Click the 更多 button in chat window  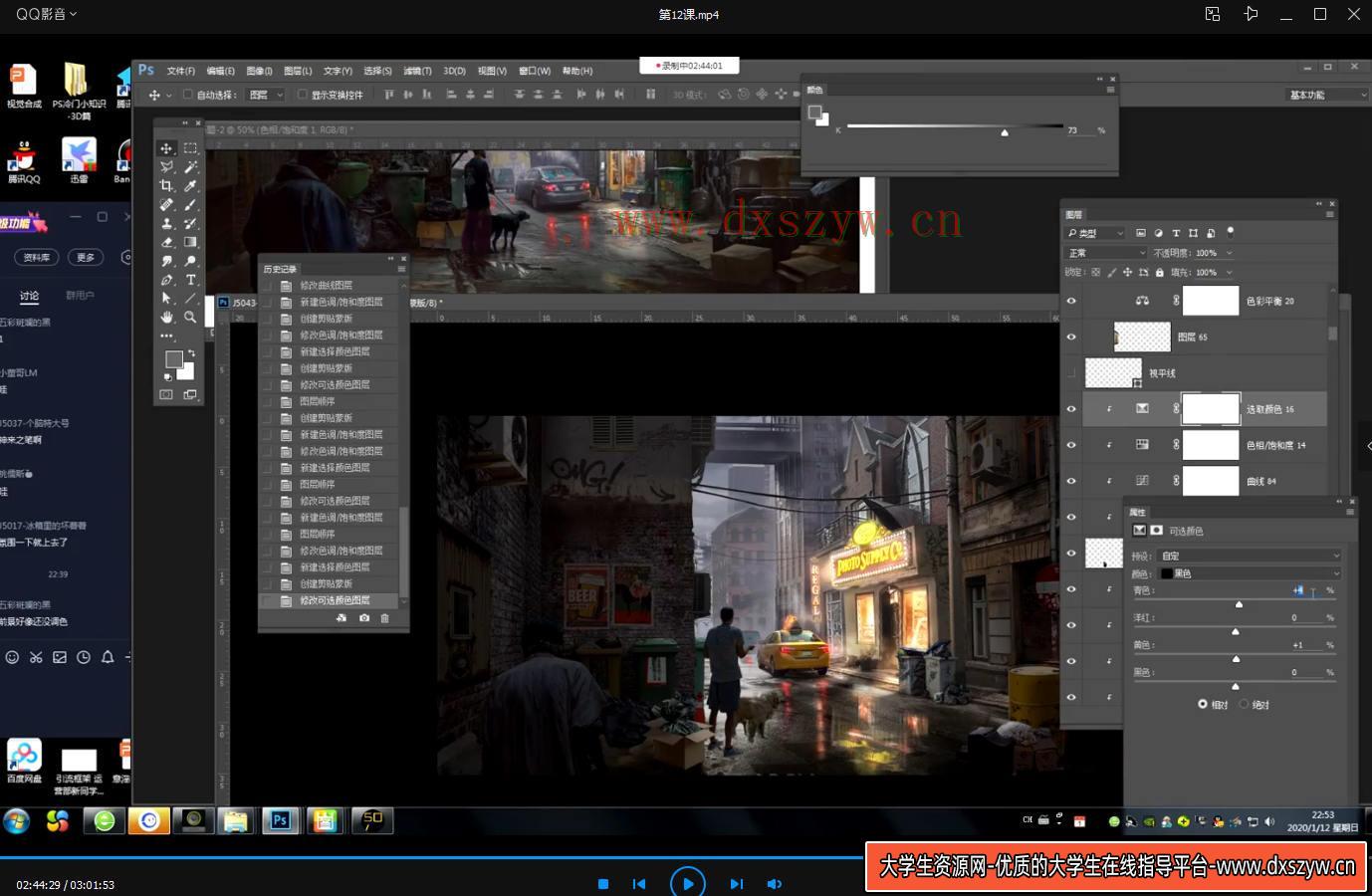[87, 257]
